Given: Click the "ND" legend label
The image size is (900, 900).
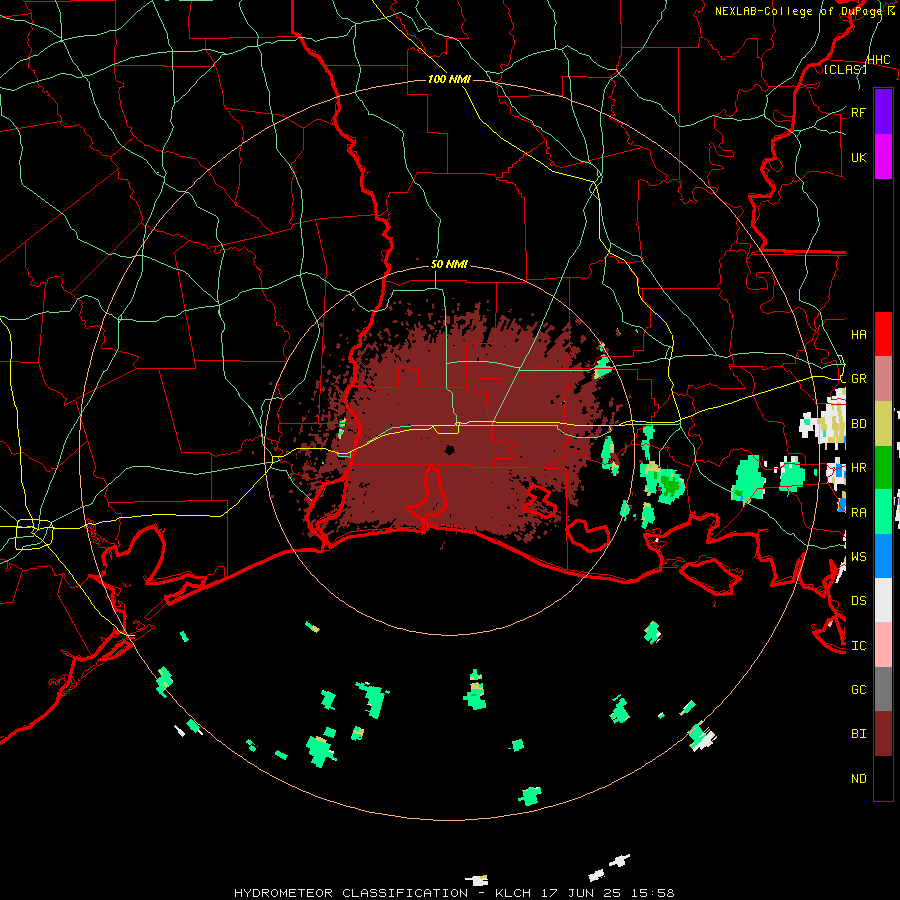Looking at the screenshot, I should coord(858,779).
